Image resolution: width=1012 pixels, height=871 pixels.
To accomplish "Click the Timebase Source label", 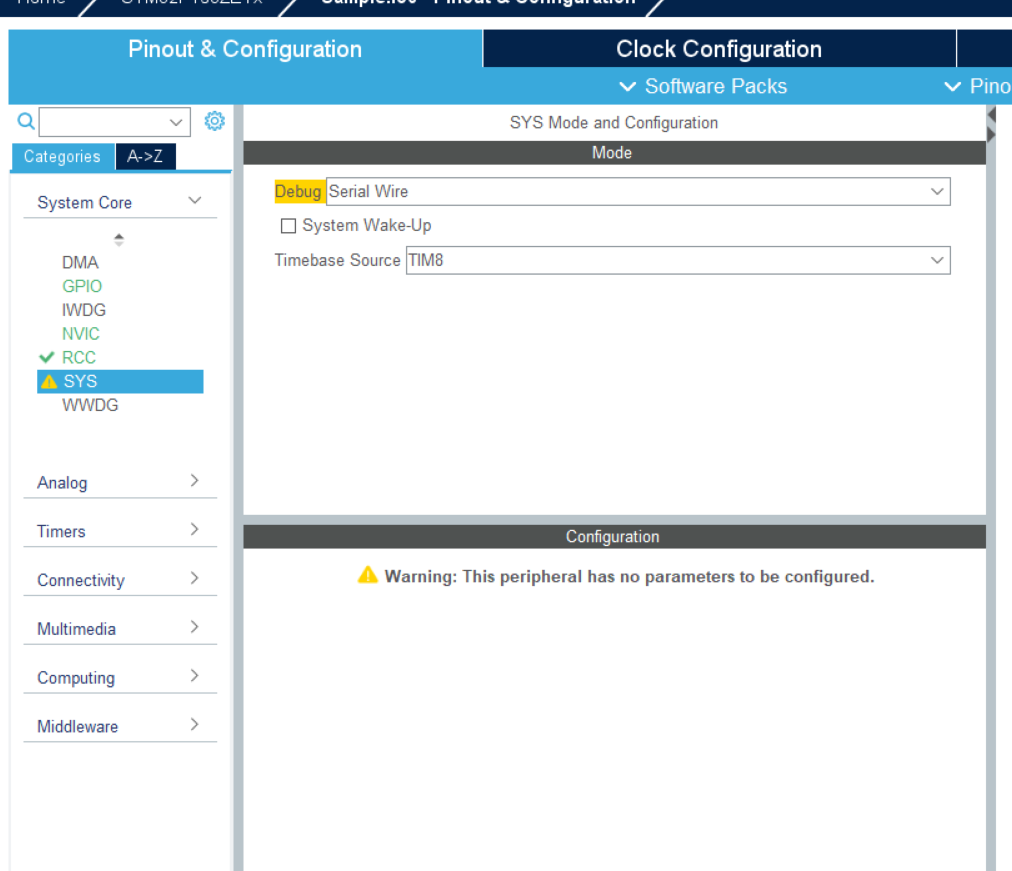I will point(337,260).
